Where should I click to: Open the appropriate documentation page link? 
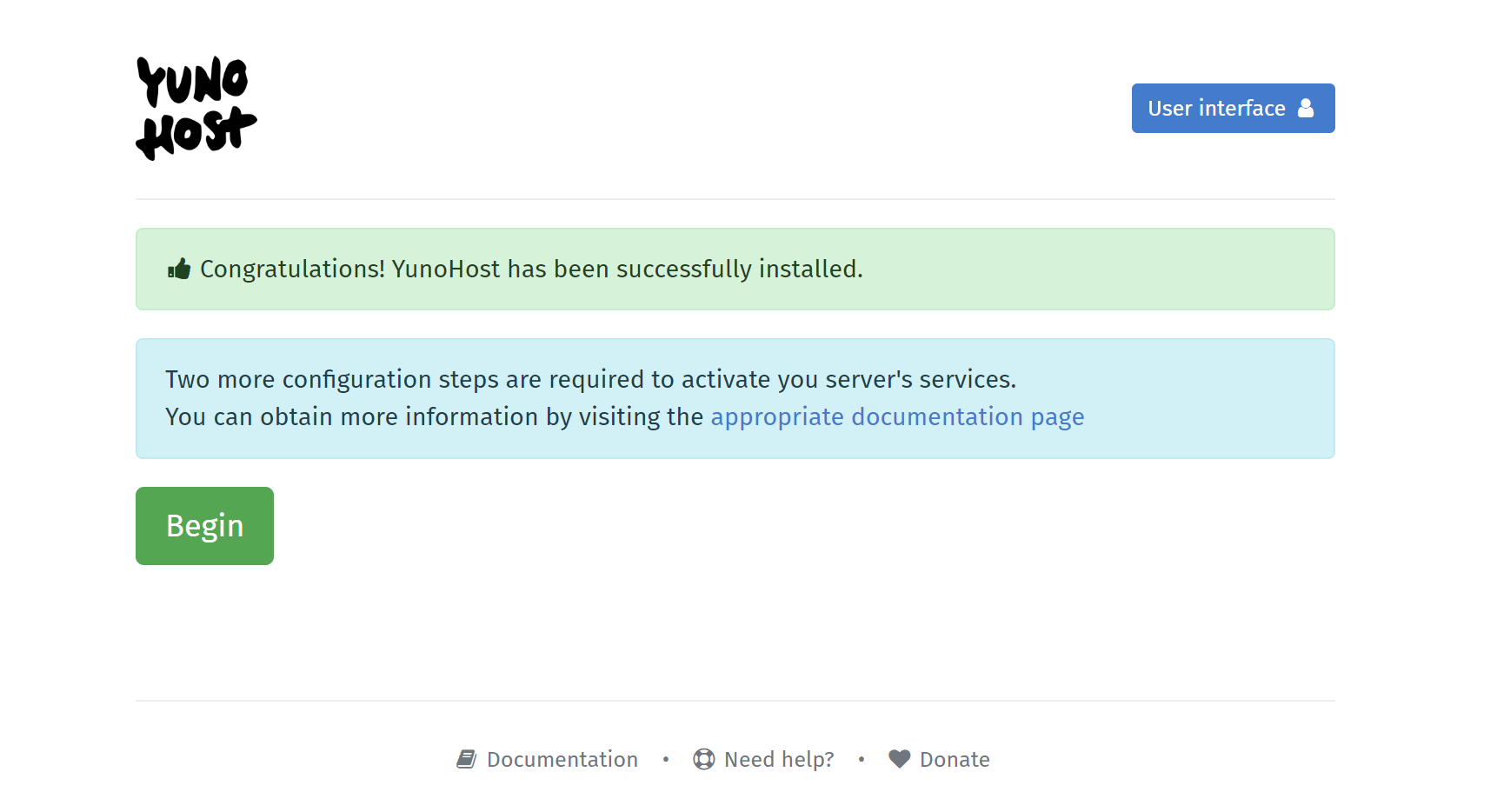[x=897, y=416]
